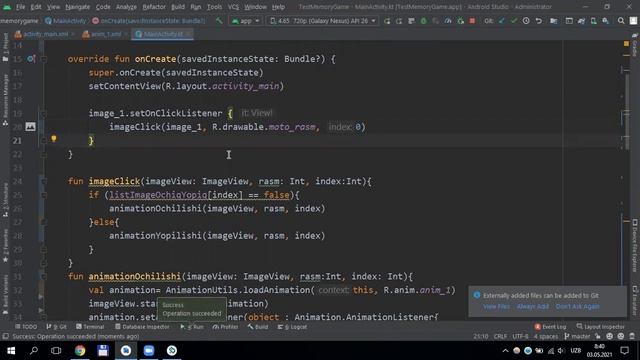Click the Profile app gauge icon
The height and width of the screenshot is (360, 640).
tap(448, 21)
